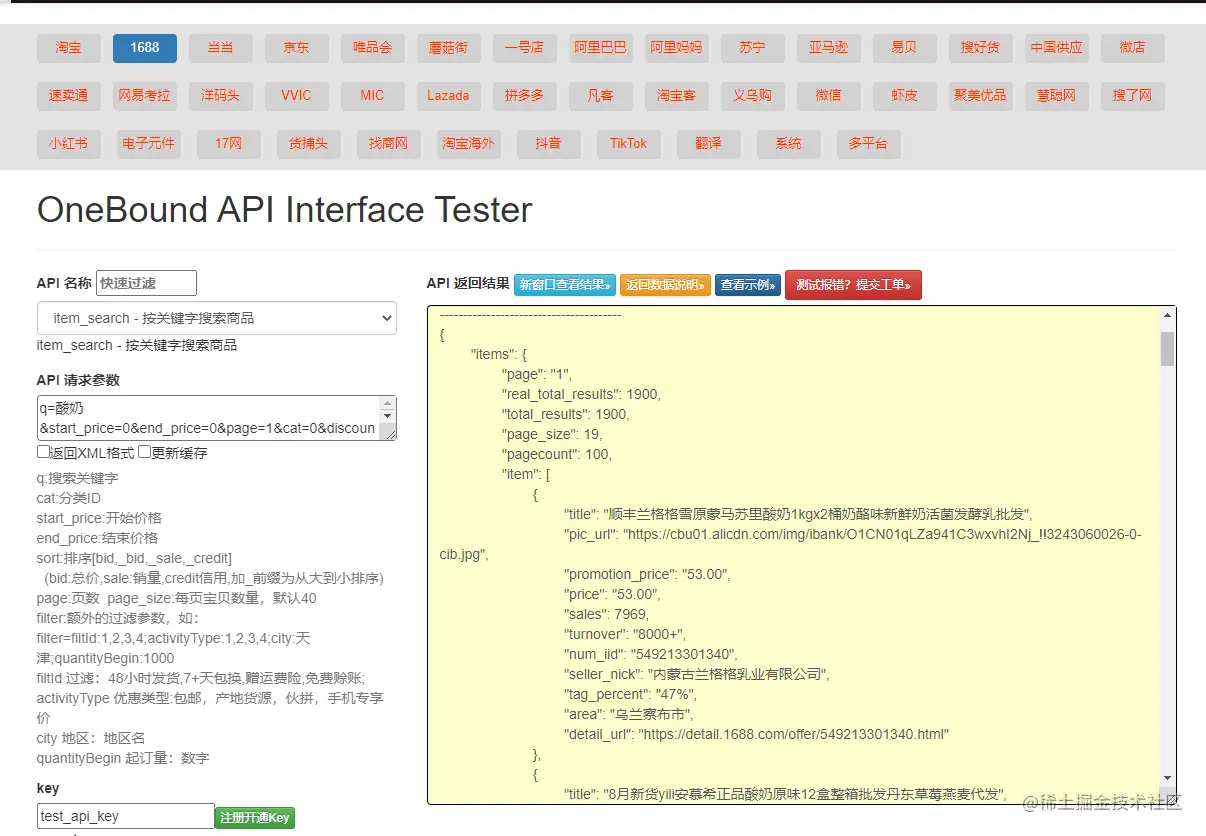Select the 找商网 tab

pyautogui.click(x=389, y=144)
